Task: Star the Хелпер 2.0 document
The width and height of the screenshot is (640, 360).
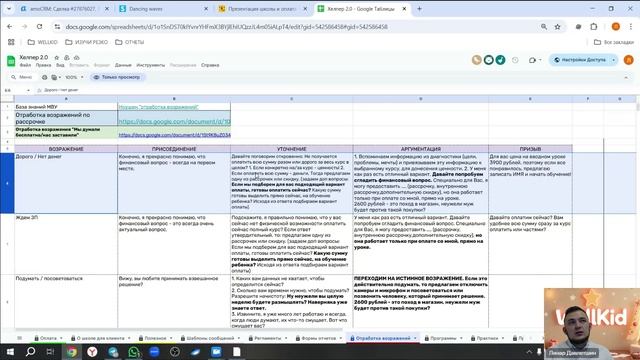Action: pyautogui.click(x=57, y=58)
